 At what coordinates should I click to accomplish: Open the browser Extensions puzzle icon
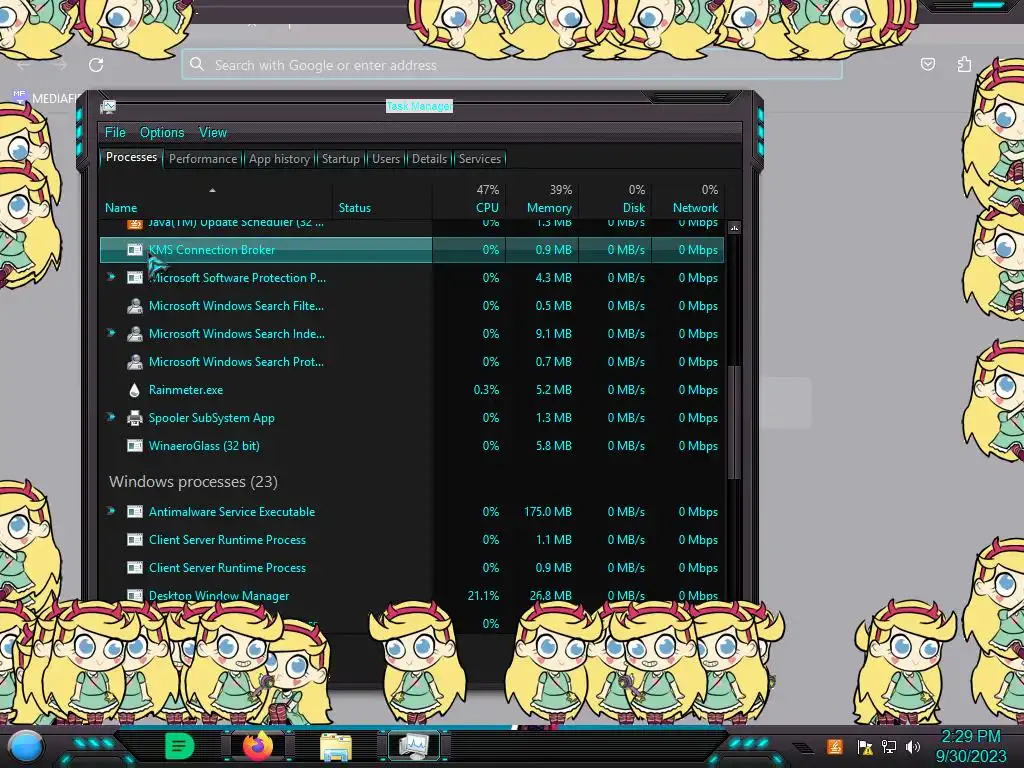click(x=964, y=64)
